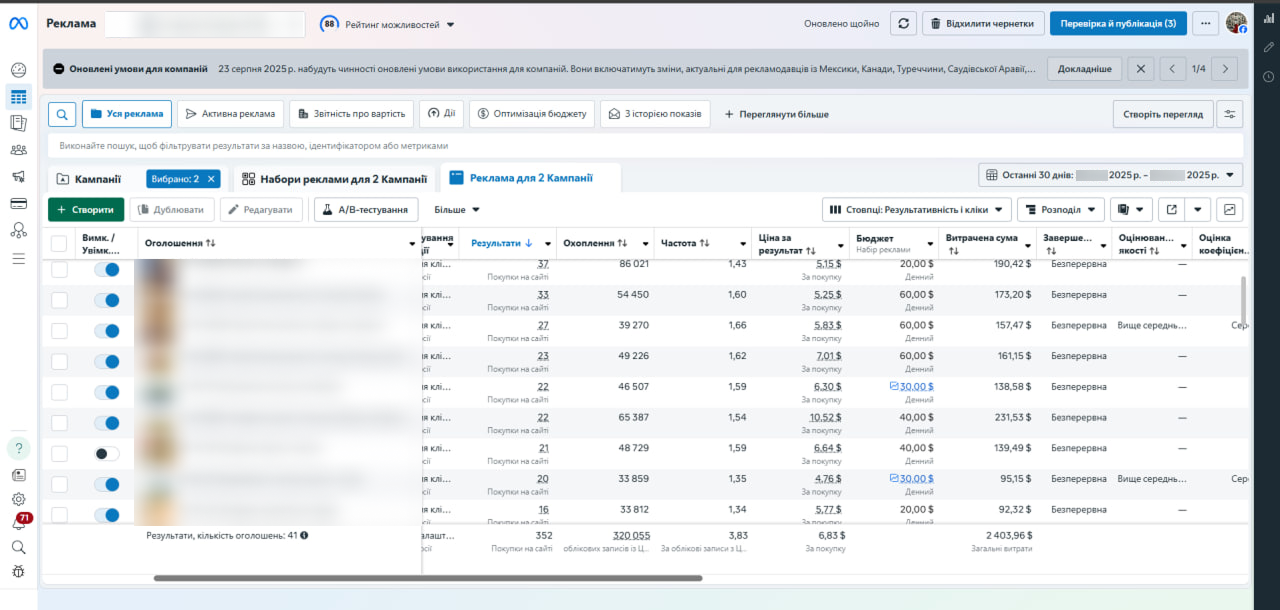Open the filter sliders settings icon
The image size is (1280, 610).
(1229, 114)
